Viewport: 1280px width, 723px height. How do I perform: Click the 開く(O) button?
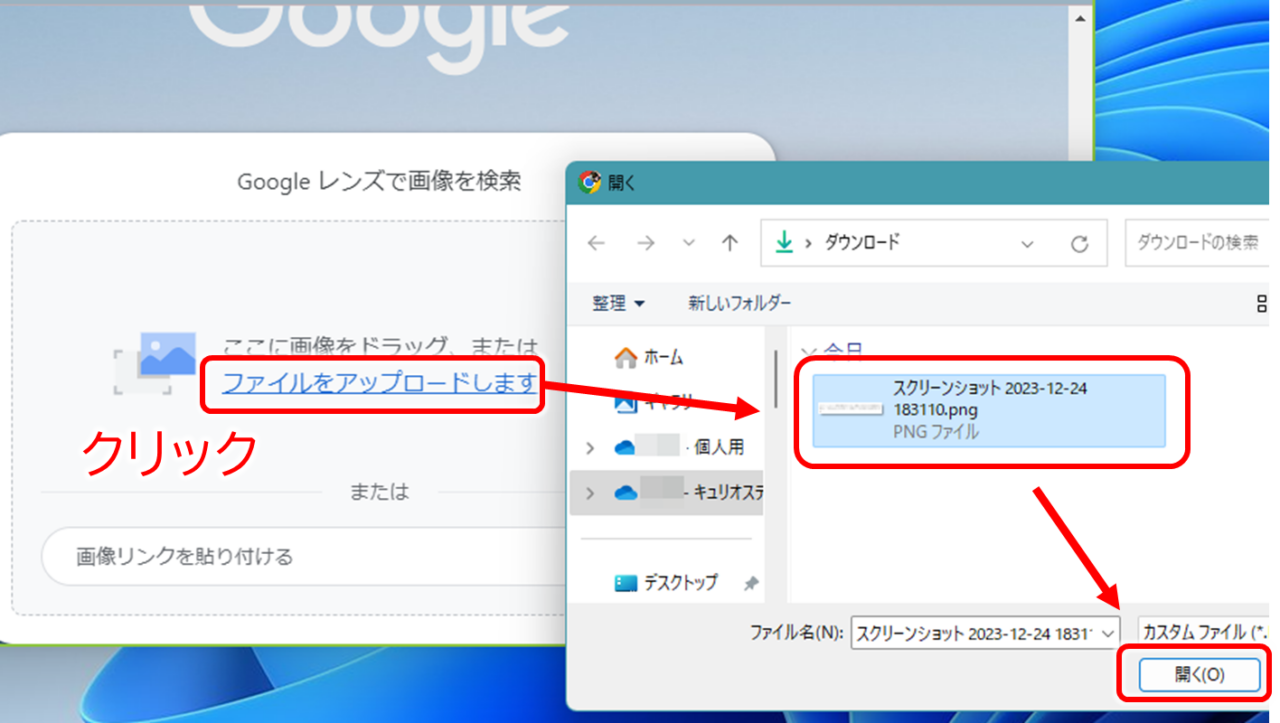(1199, 675)
